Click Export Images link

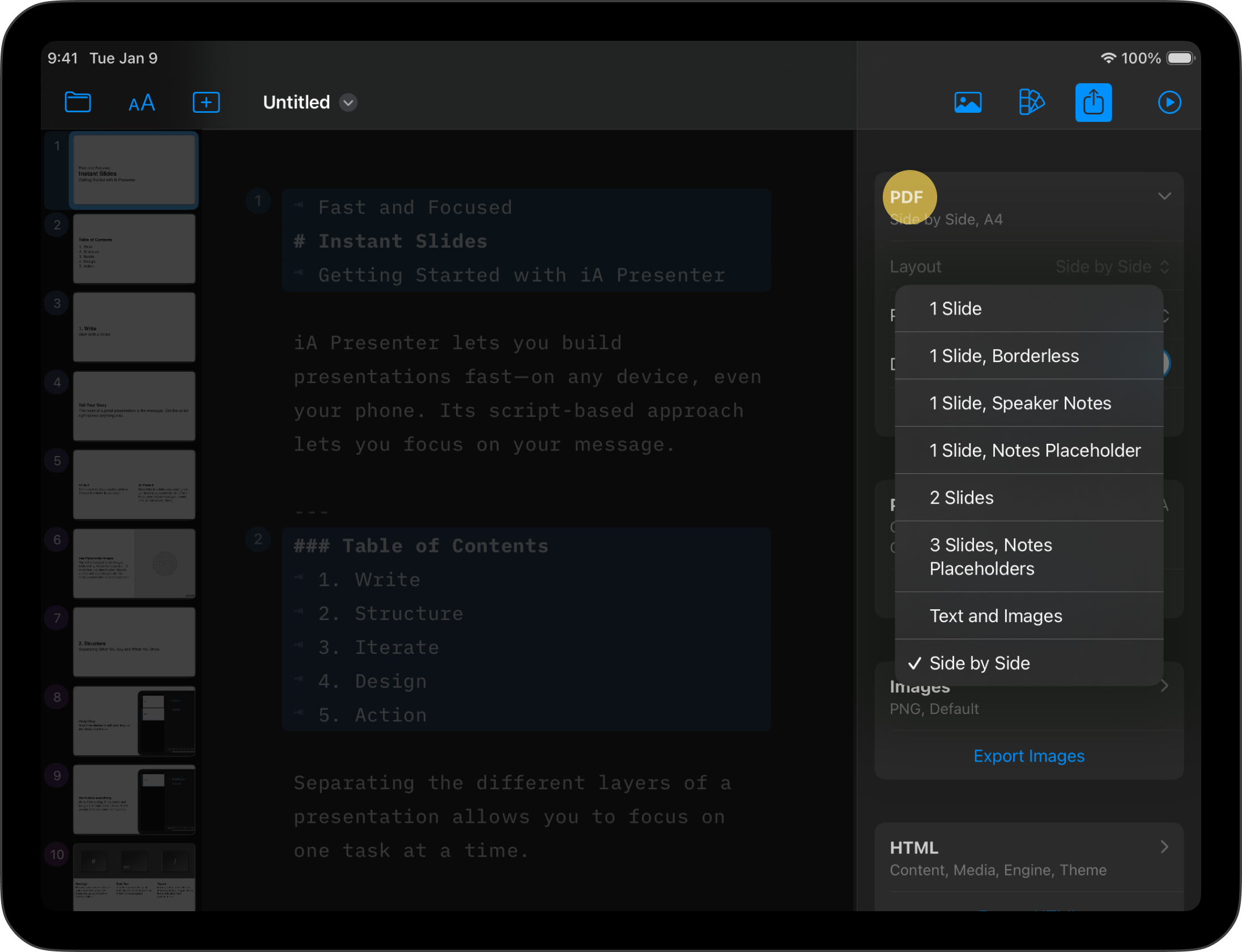pos(1028,756)
